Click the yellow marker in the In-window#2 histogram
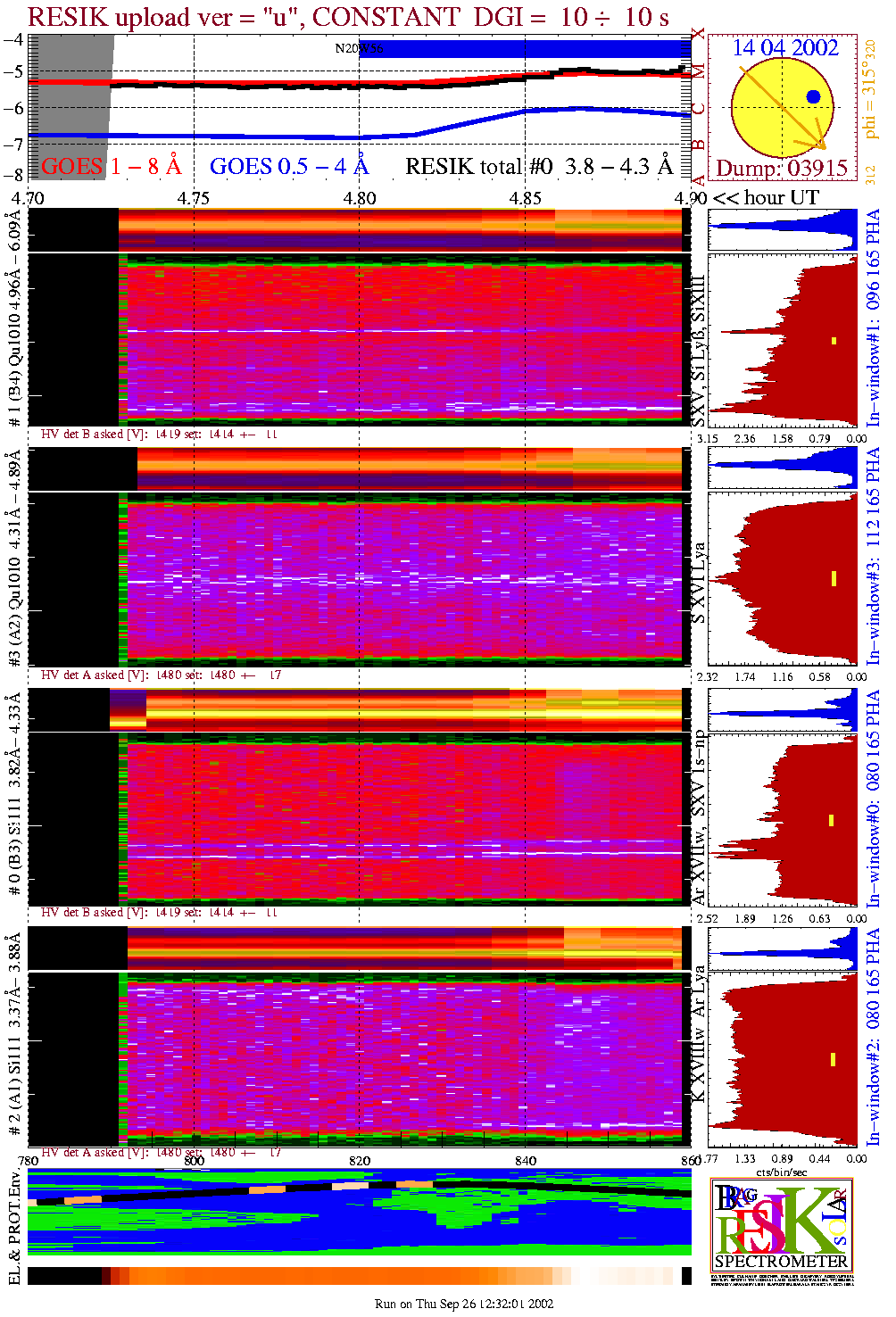Screen dimensions: 896x1317 click(833, 1059)
